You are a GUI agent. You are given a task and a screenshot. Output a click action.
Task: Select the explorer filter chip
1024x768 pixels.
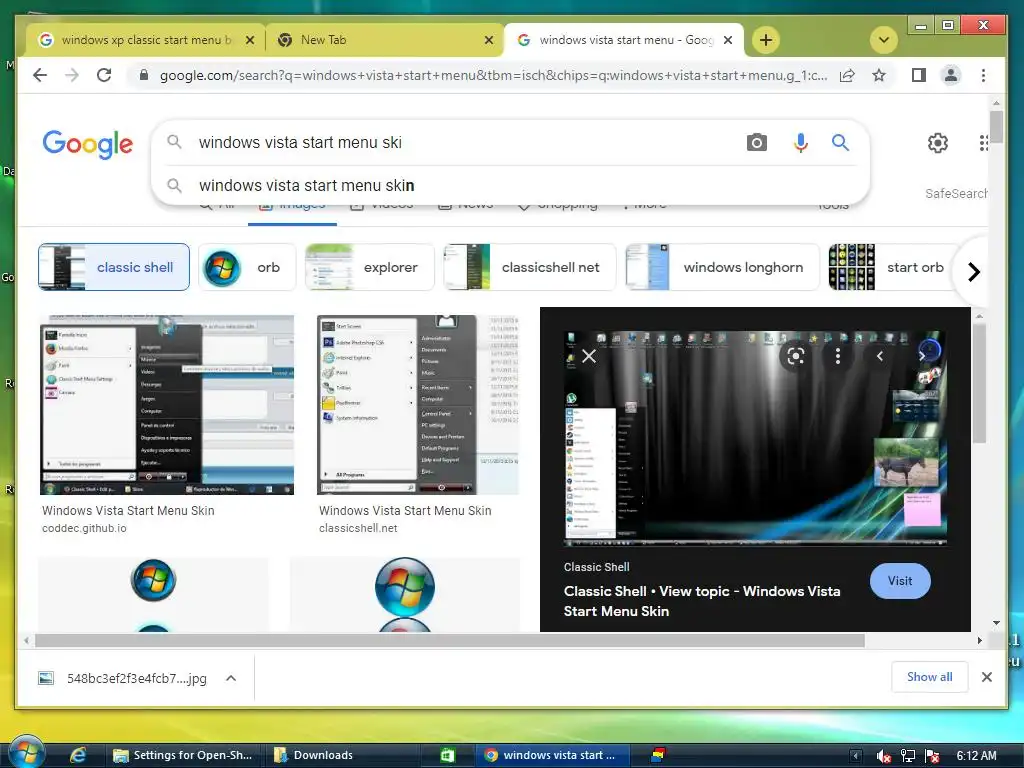[x=369, y=267]
